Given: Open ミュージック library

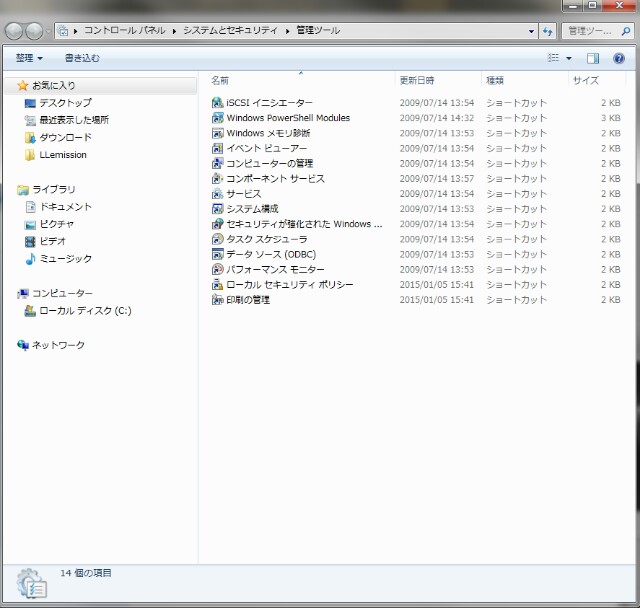Looking at the screenshot, I should [65, 259].
